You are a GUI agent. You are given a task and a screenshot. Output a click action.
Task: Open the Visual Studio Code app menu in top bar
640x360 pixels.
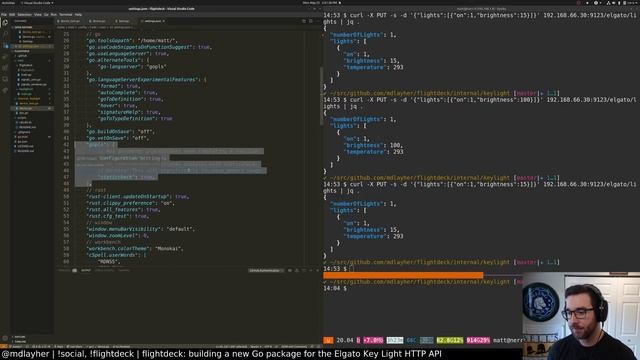(38, 2)
